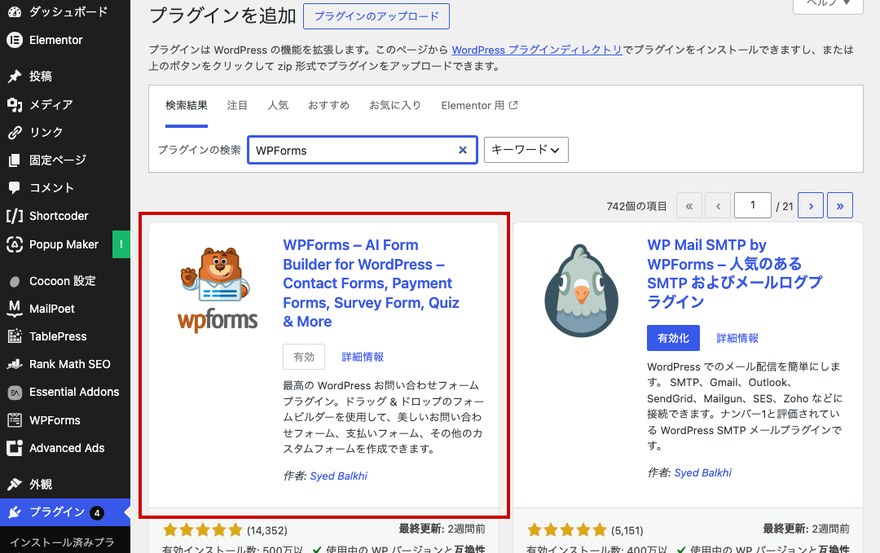Image resolution: width=880 pixels, height=553 pixels.
Task: Click the previous page pagination button
Action: coord(718,205)
